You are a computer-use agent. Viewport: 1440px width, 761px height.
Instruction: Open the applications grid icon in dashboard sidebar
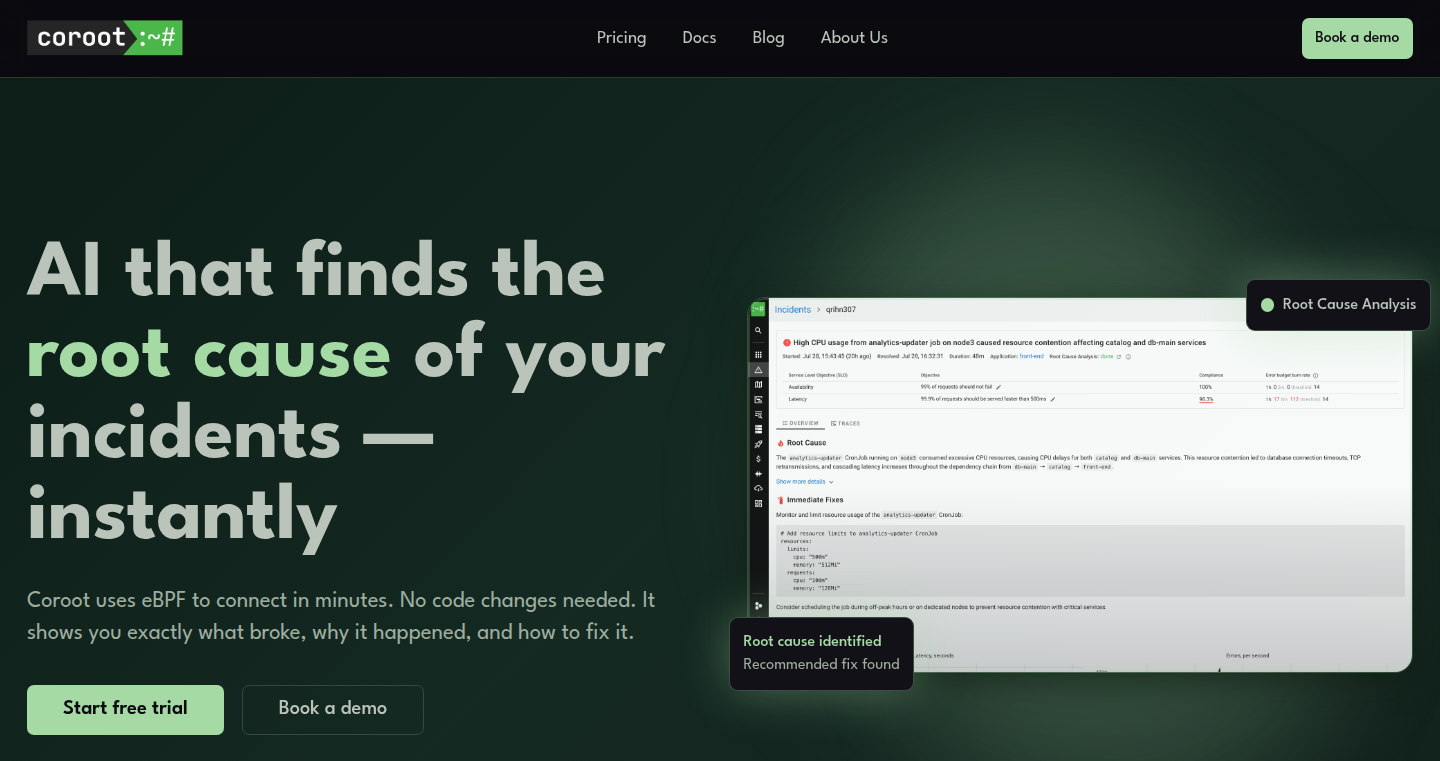coord(758,354)
